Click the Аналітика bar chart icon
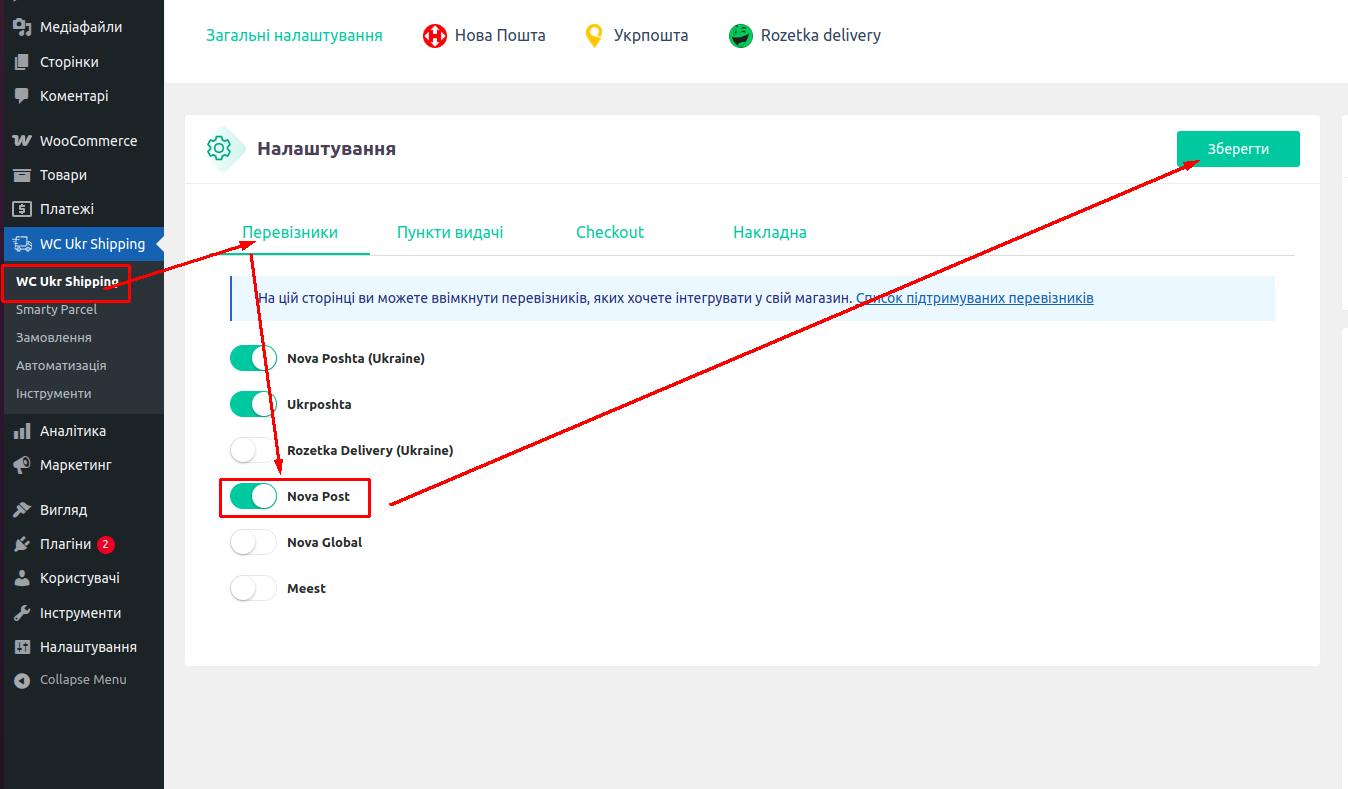This screenshot has width=1348, height=789. pyautogui.click(x=22, y=431)
